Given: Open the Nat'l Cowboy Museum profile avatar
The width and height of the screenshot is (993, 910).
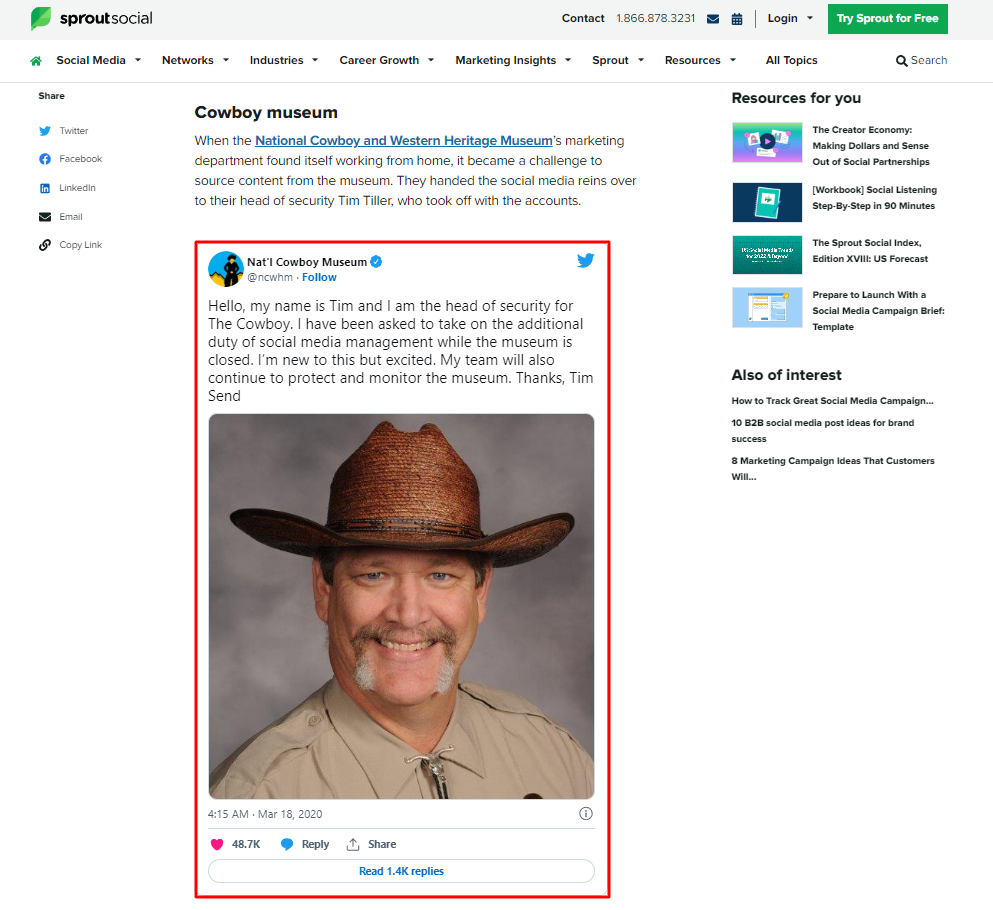Looking at the screenshot, I should tap(226, 269).
